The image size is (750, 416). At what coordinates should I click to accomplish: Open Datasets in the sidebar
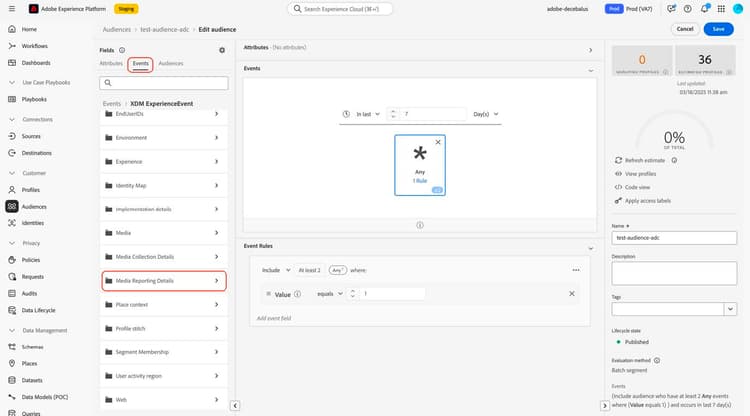coord(32,380)
